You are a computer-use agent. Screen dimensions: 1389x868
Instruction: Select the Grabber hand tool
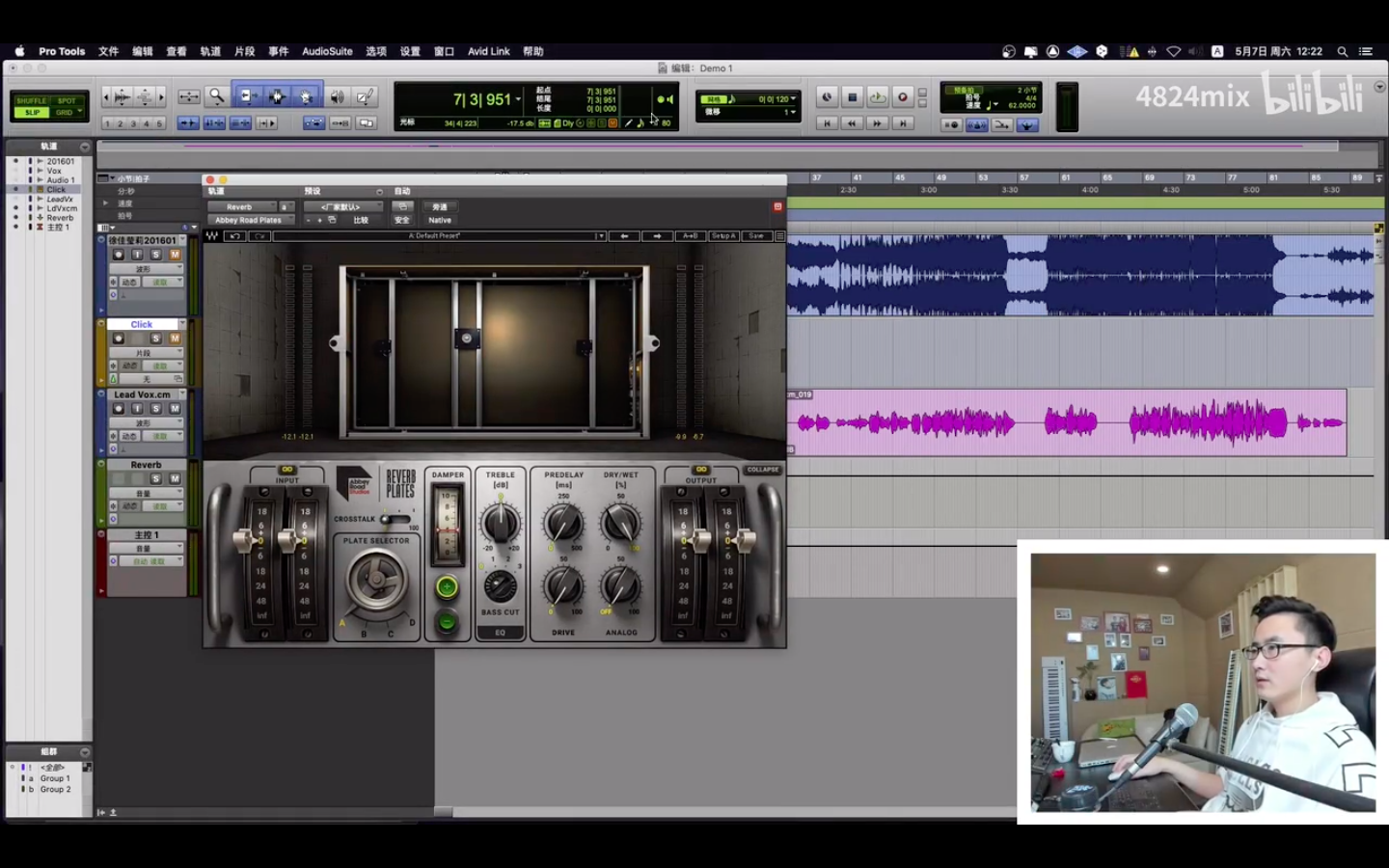[307, 95]
